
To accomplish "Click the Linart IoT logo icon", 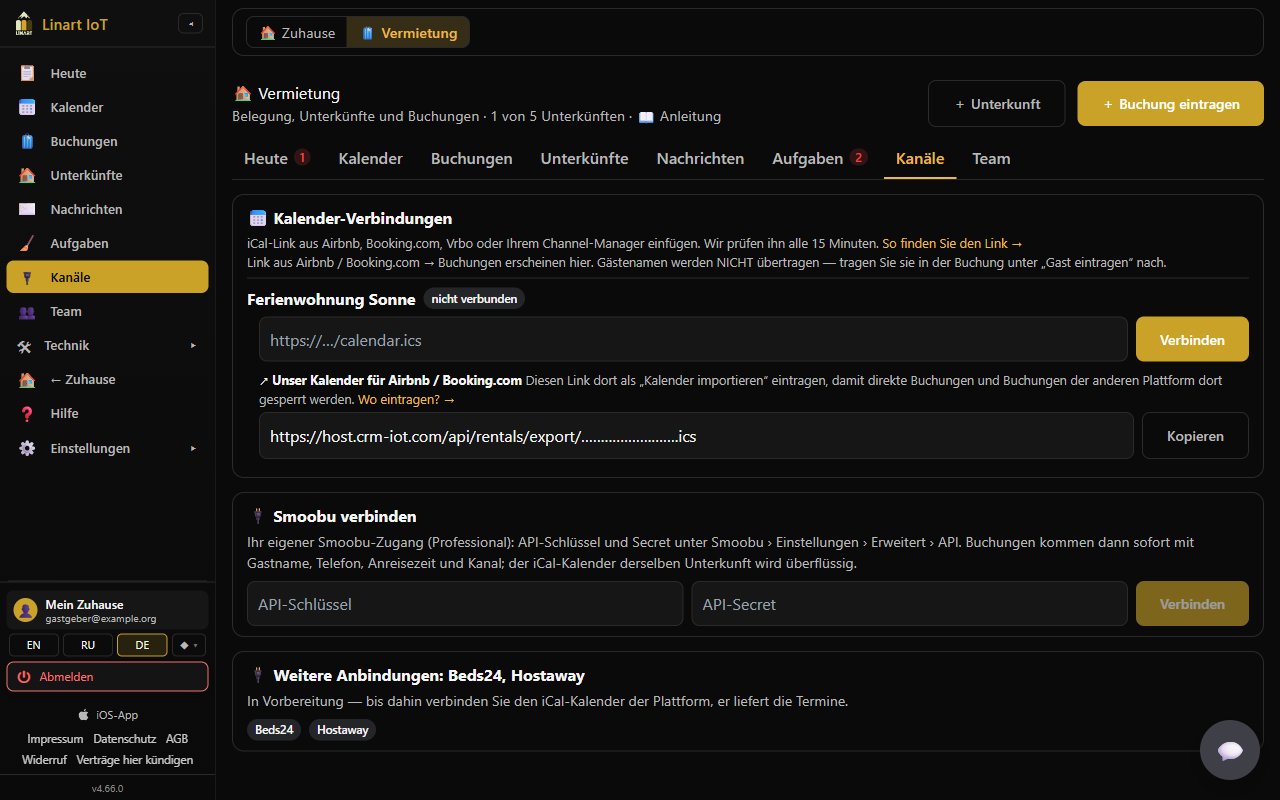I will click(23, 23).
